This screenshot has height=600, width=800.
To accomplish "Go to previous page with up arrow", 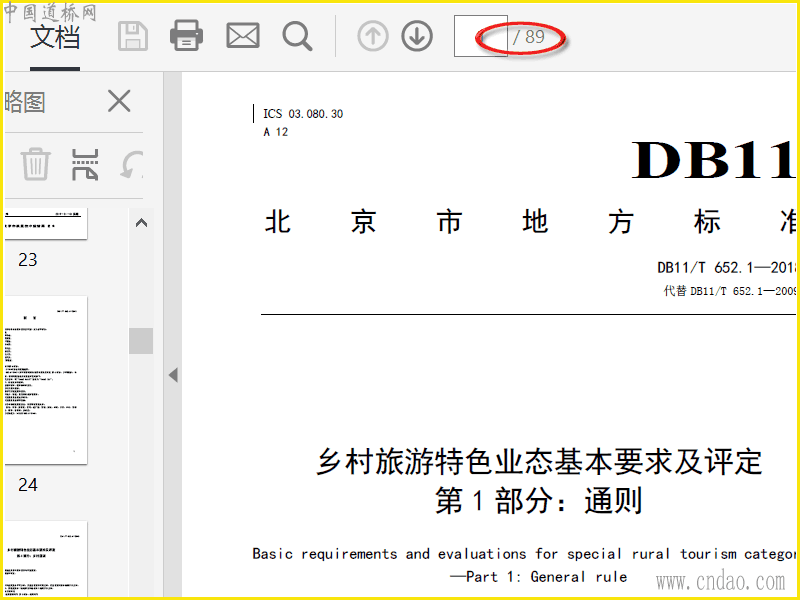I will coord(373,37).
